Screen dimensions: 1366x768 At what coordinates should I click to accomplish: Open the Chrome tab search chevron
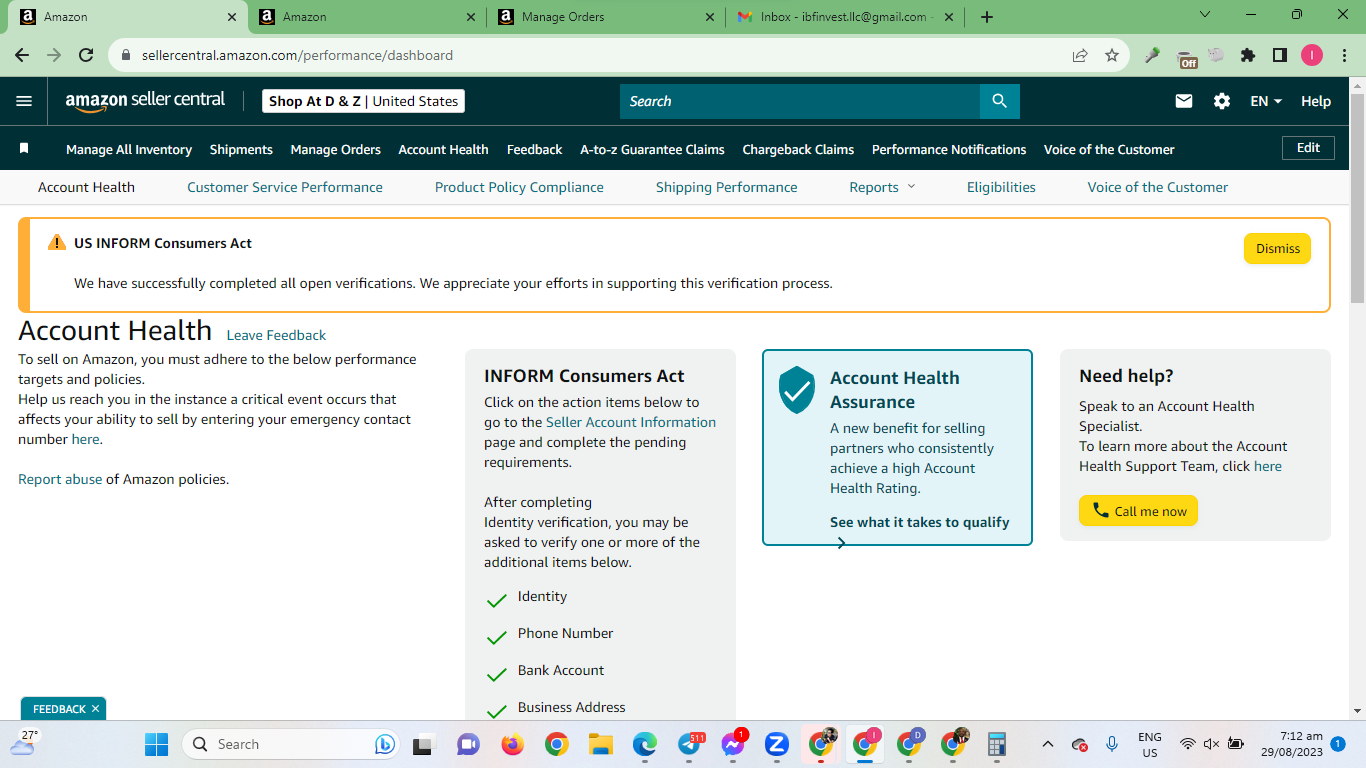(x=1205, y=15)
